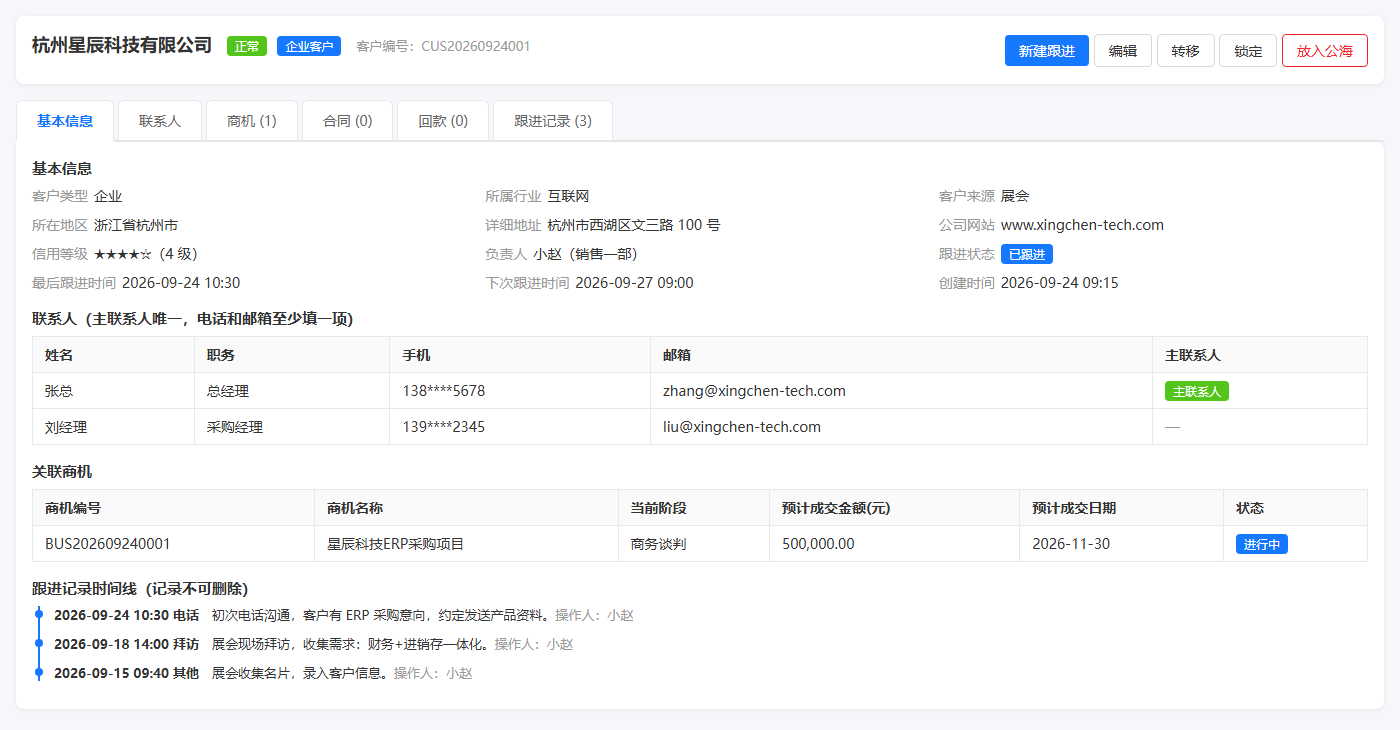1400x730 pixels.
Task: Open opportunity 星辰科技ERP采购项目
Action: [x=396, y=544]
